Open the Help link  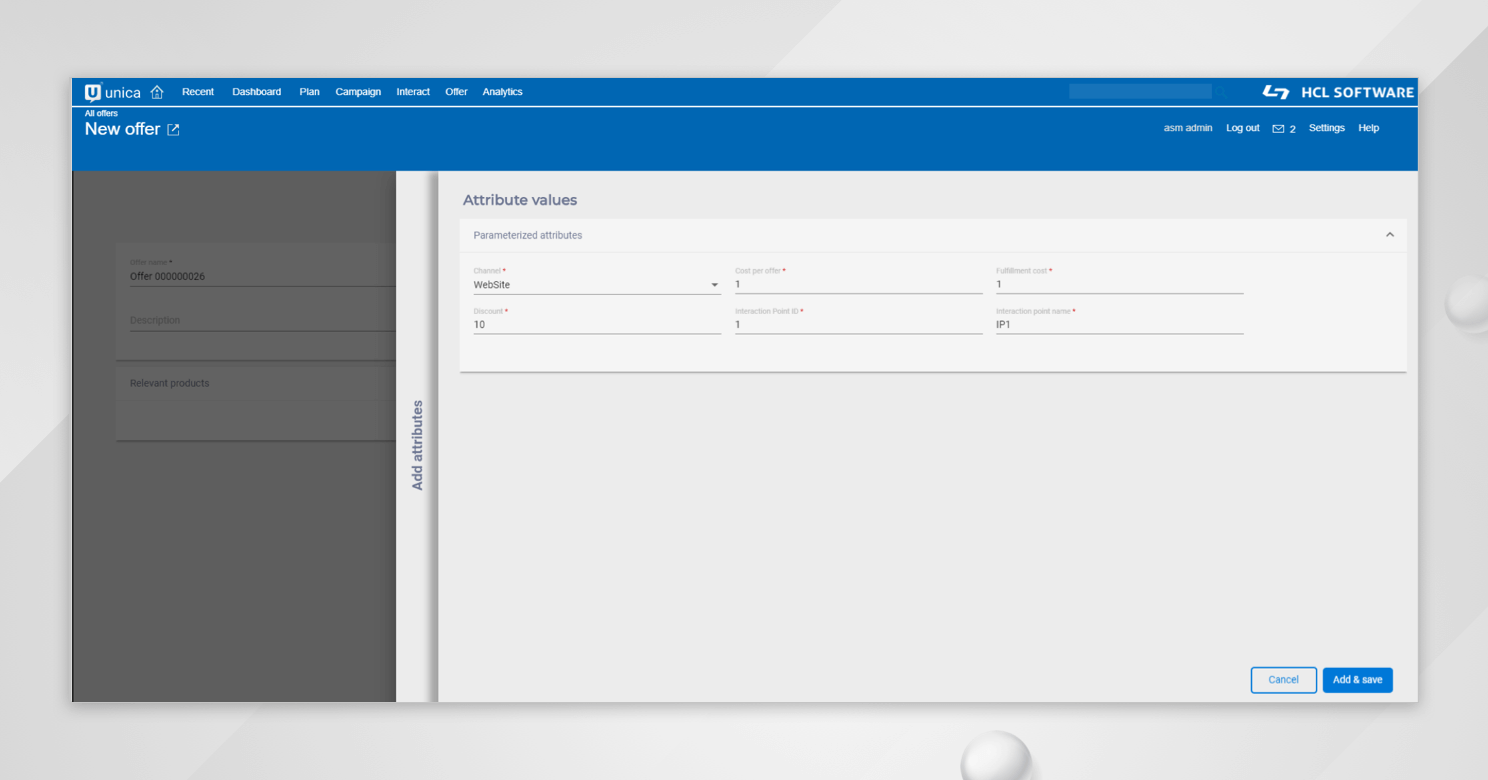1368,128
